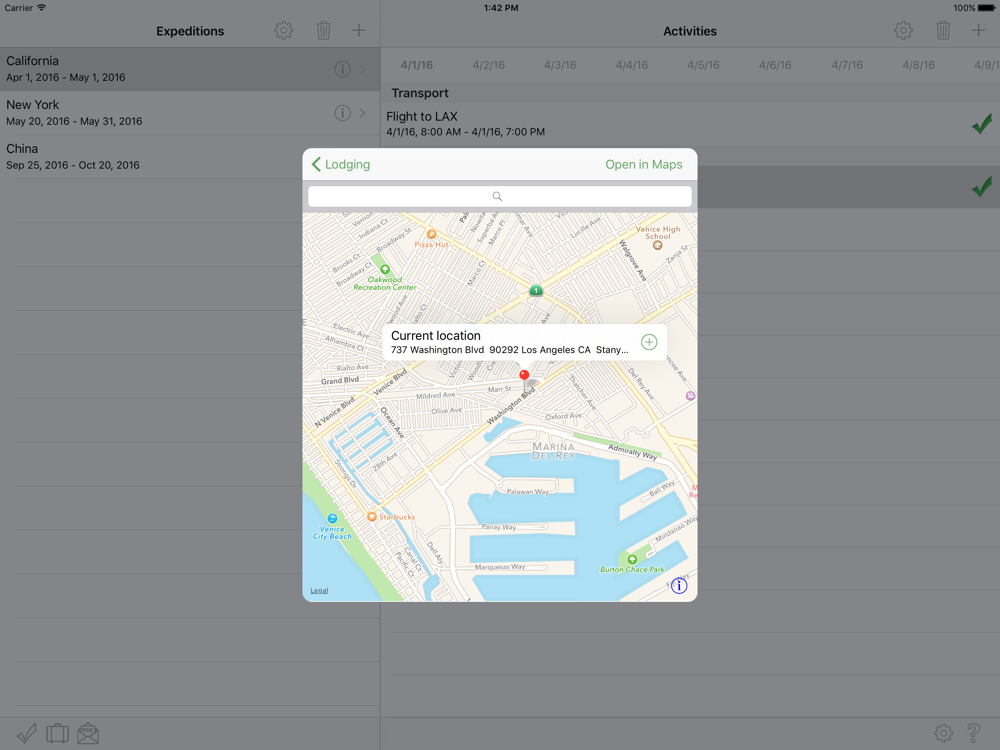Toggle checkmark on the highlighted activity row
The width and height of the screenshot is (1000, 750).
coord(981,187)
